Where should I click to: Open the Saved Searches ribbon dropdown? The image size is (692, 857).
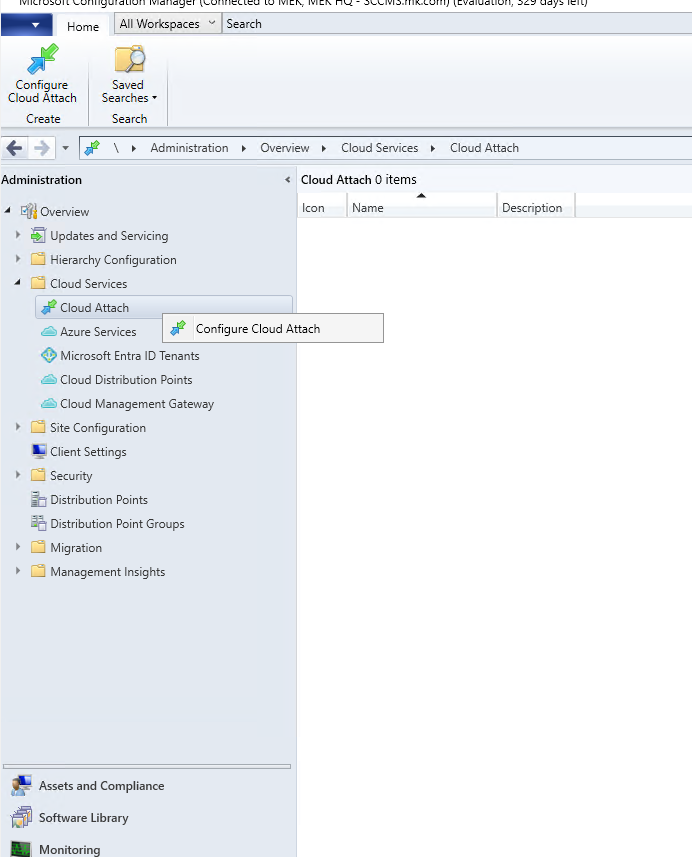pyautogui.click(x=129, y=91)
